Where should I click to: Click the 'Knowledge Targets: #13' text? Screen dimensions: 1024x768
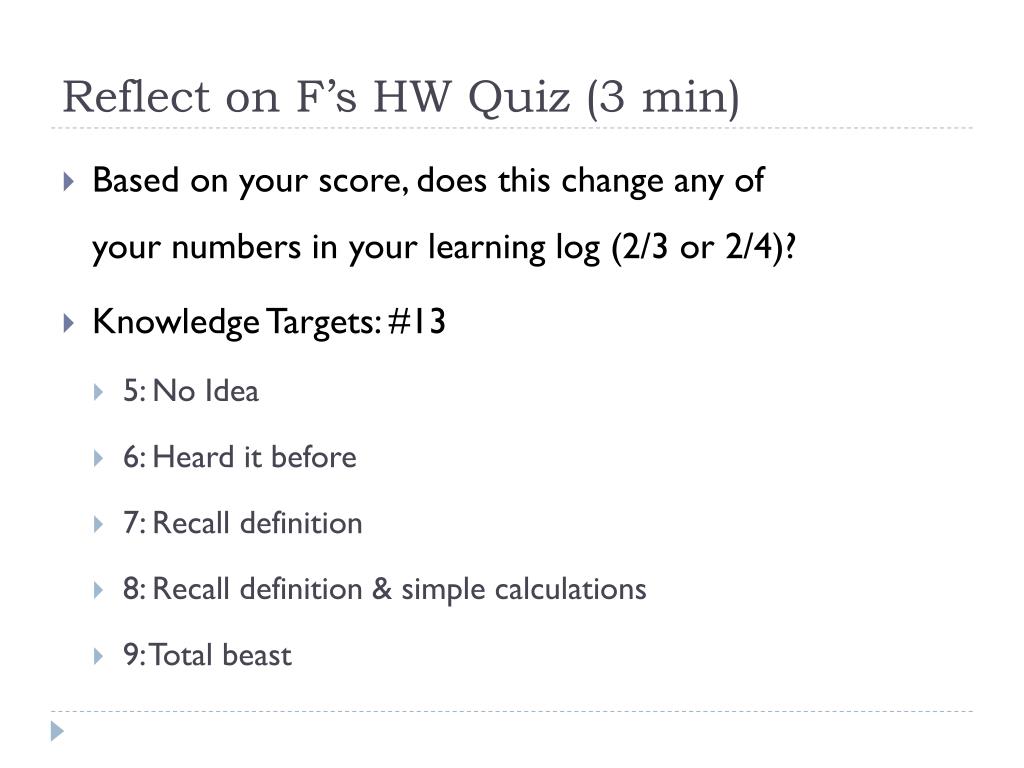[269, 323]
